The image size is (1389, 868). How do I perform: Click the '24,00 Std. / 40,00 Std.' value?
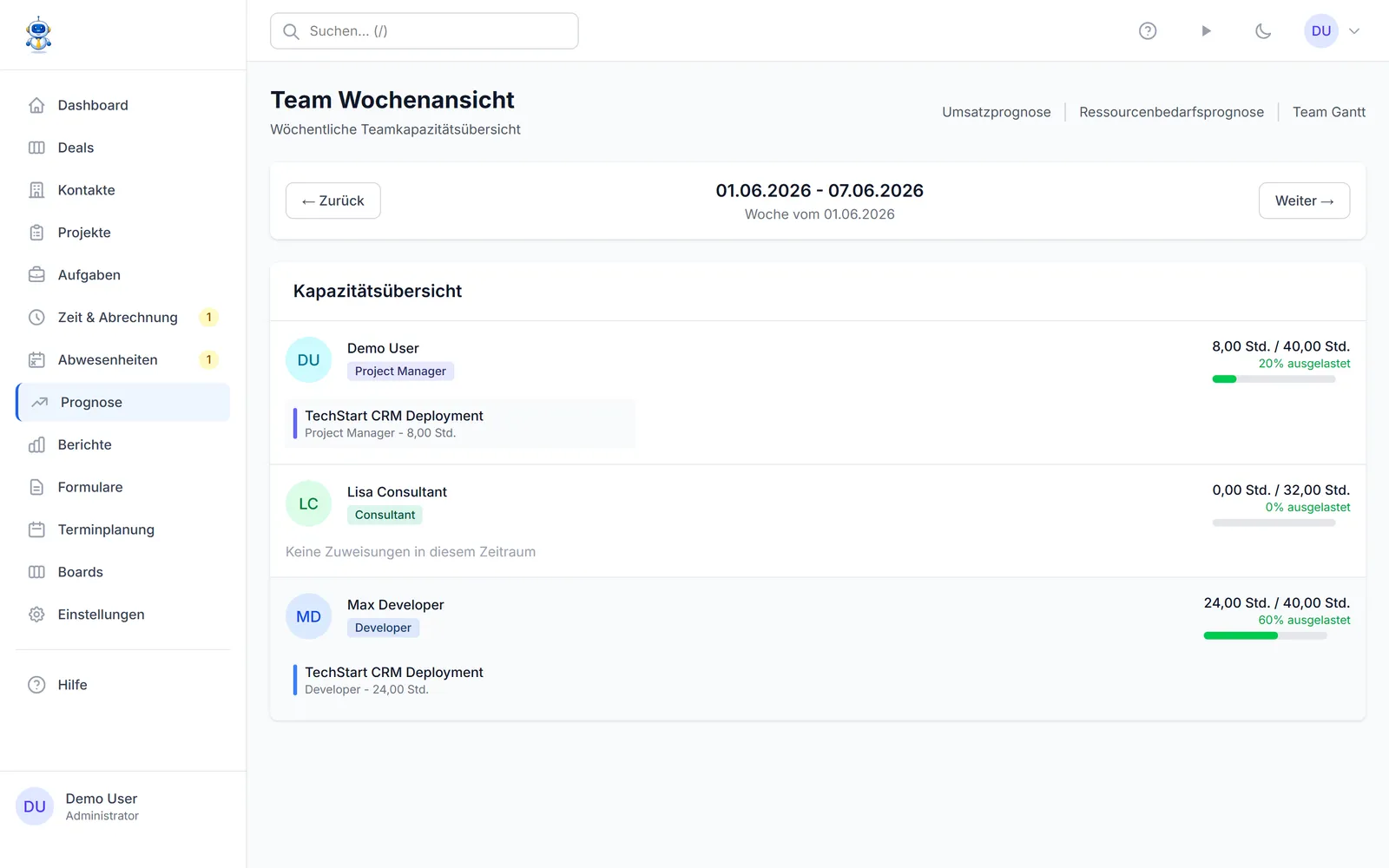point(1276,603)
